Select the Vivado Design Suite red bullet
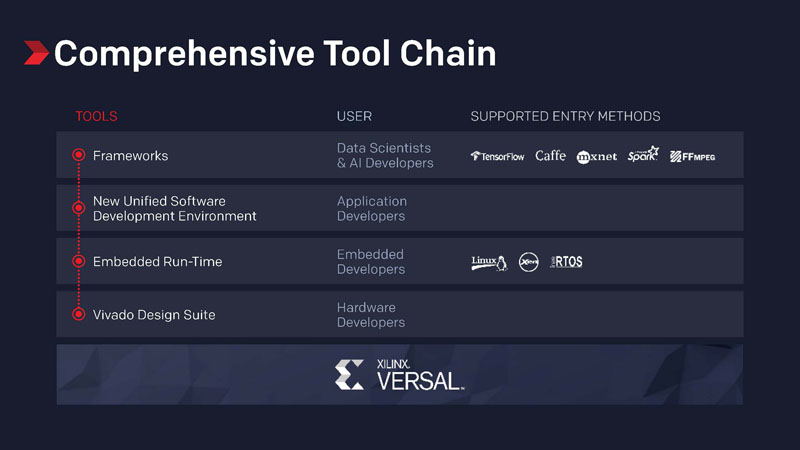Screen dimensions: 800x450 (x=79, y=314)
